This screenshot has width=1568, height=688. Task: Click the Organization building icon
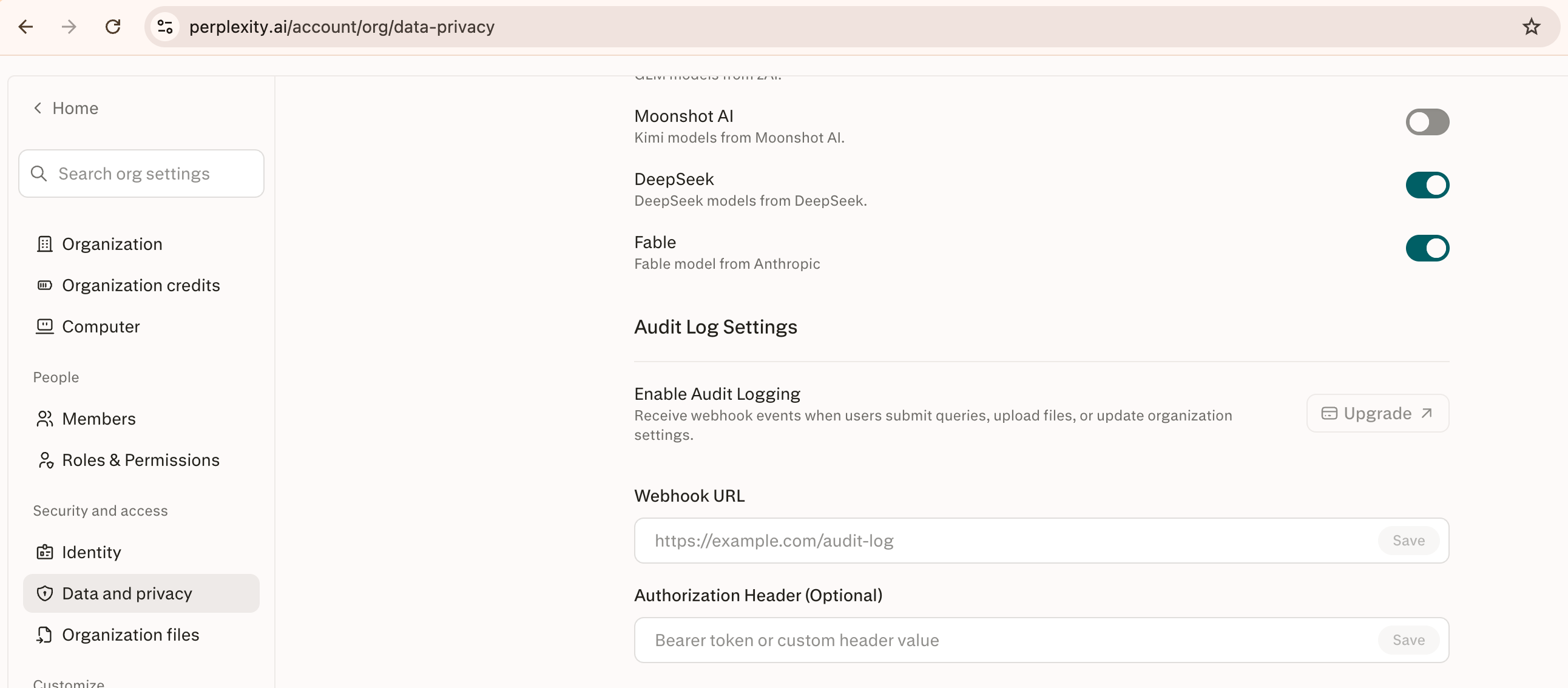coord(44,244)
